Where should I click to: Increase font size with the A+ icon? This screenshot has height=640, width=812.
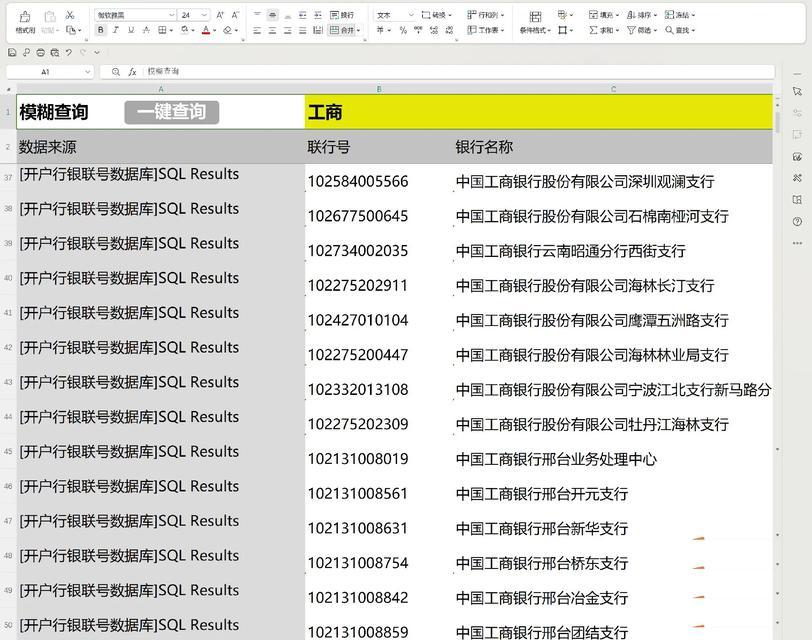pos(220,15)
